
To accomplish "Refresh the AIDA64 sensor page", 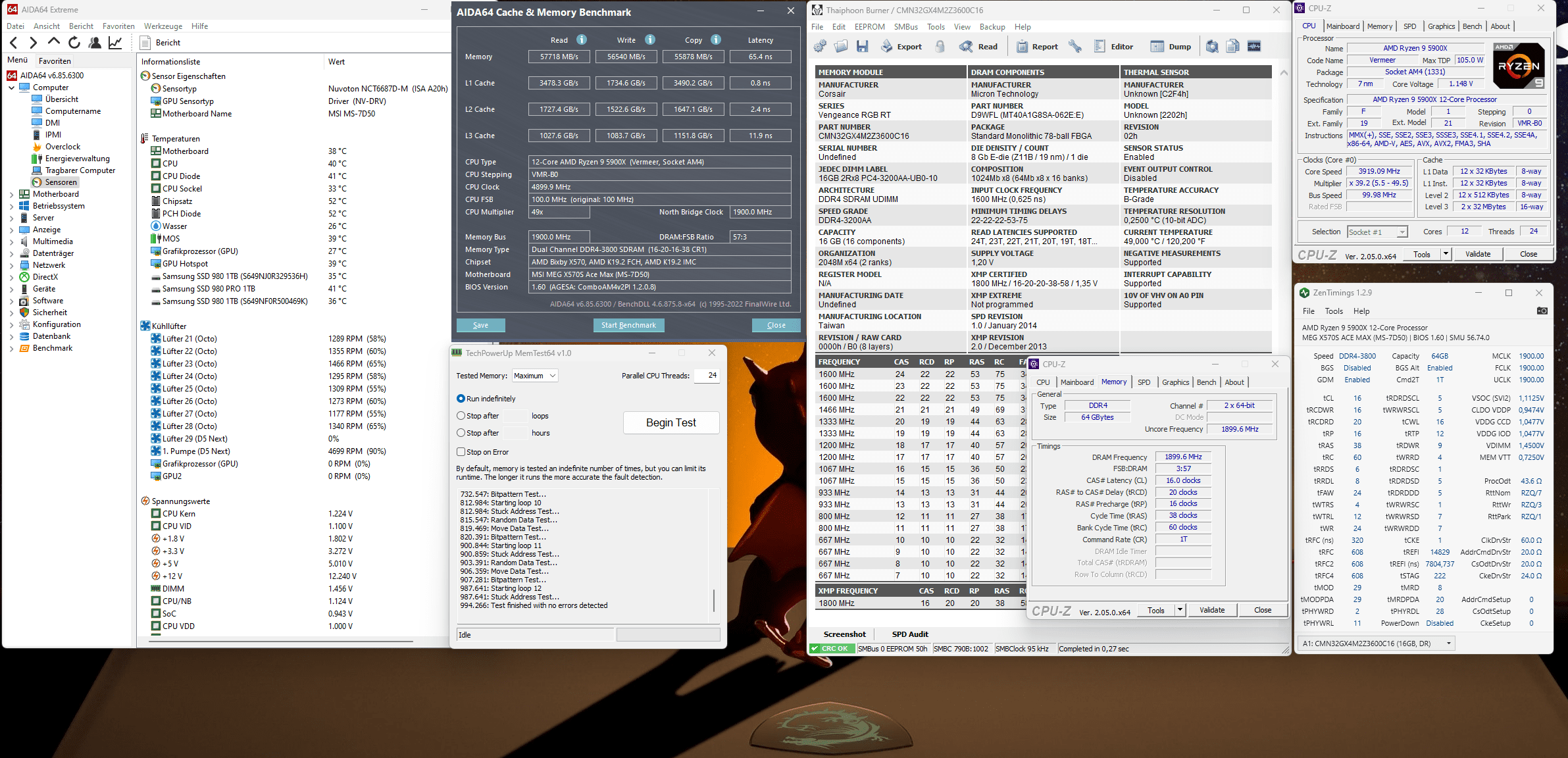I will pyautogui.click(x=74, y=43).
